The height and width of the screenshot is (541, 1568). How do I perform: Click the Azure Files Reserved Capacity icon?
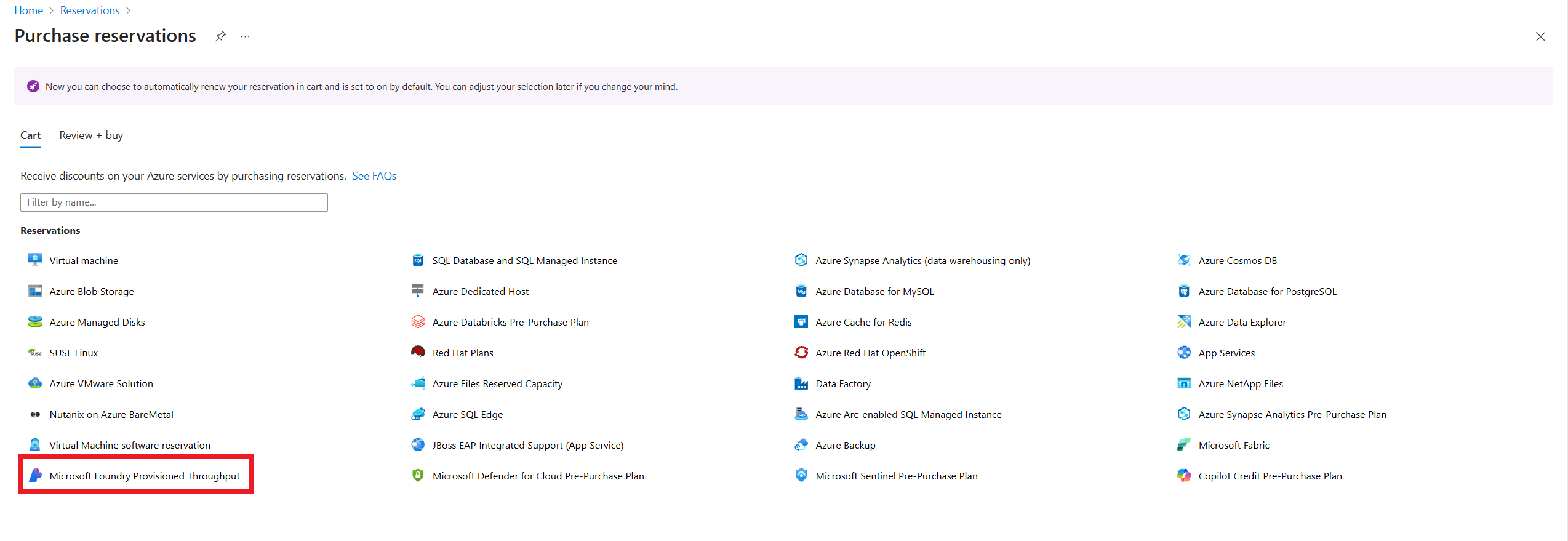click(x=418, y=383)
